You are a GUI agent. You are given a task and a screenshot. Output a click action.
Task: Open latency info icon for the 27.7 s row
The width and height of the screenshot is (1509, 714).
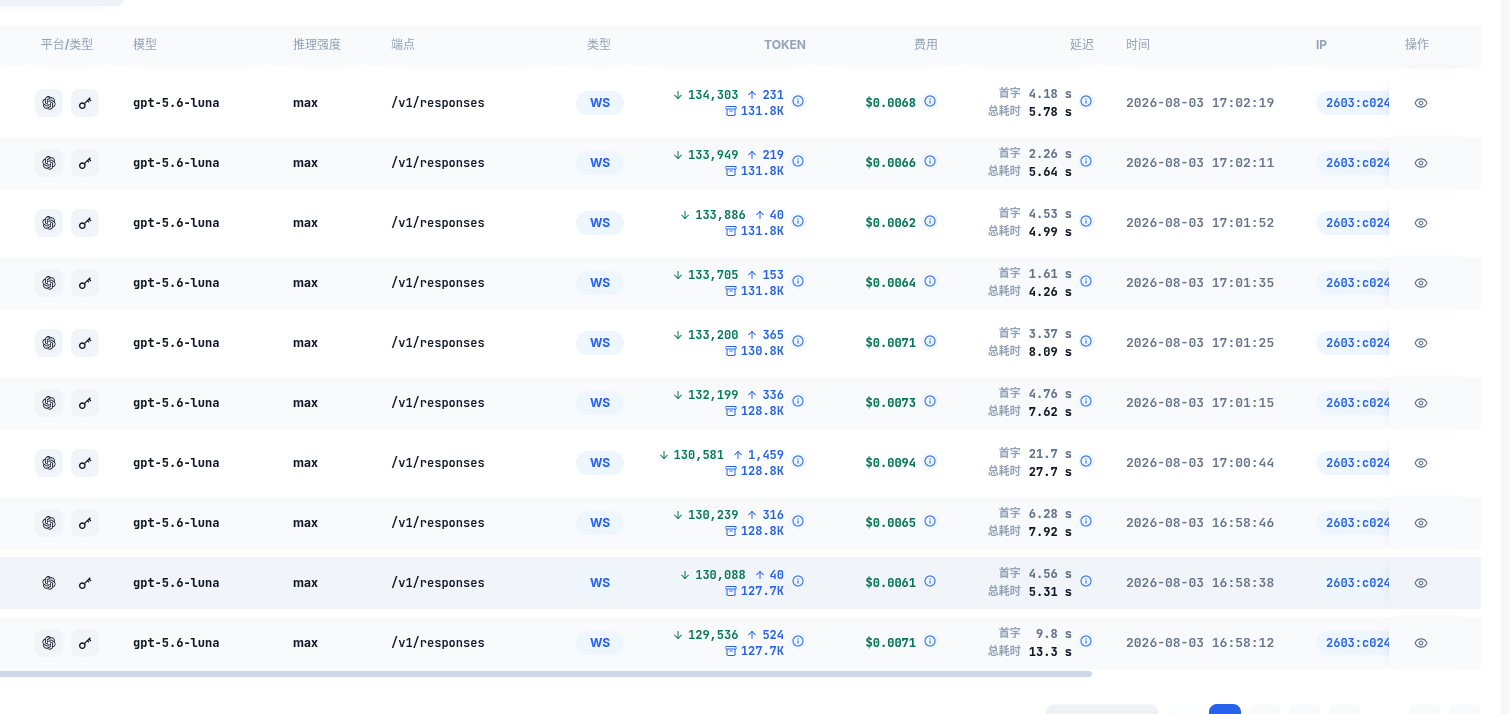pyautogui.click(x=1086, y=461)
